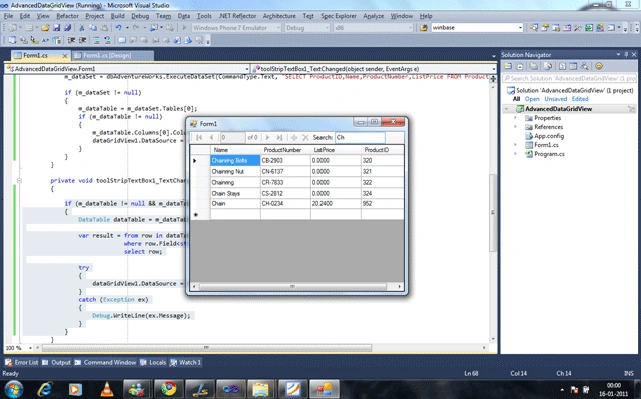This screenshot has height=399, width=641.
Task: Click the Toolbox hammer-and-wrench toolbar icon
Action: click(578, 28)
